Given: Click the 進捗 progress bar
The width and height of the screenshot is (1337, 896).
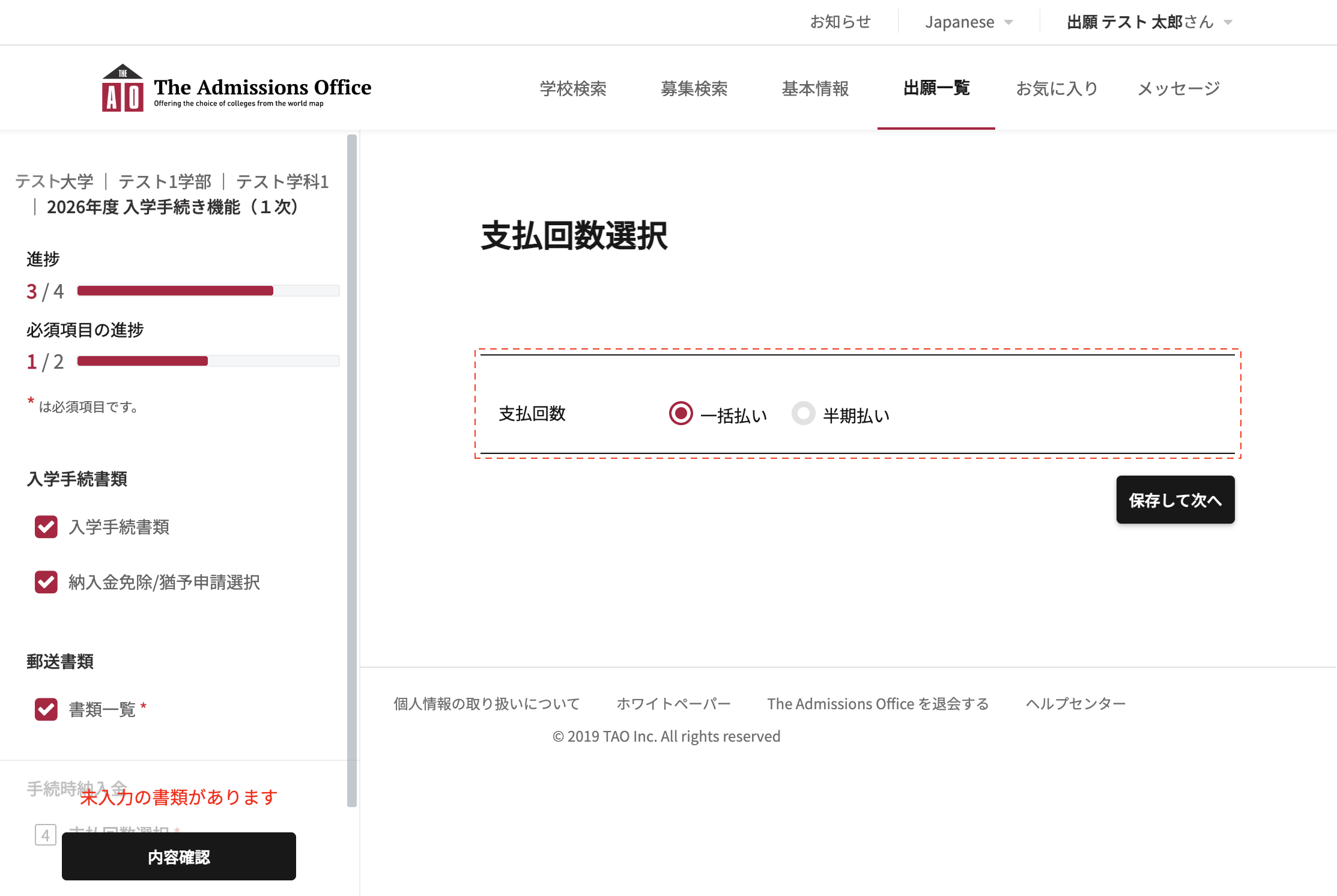Looking at the screenshot, I should (x=208, y=291).
